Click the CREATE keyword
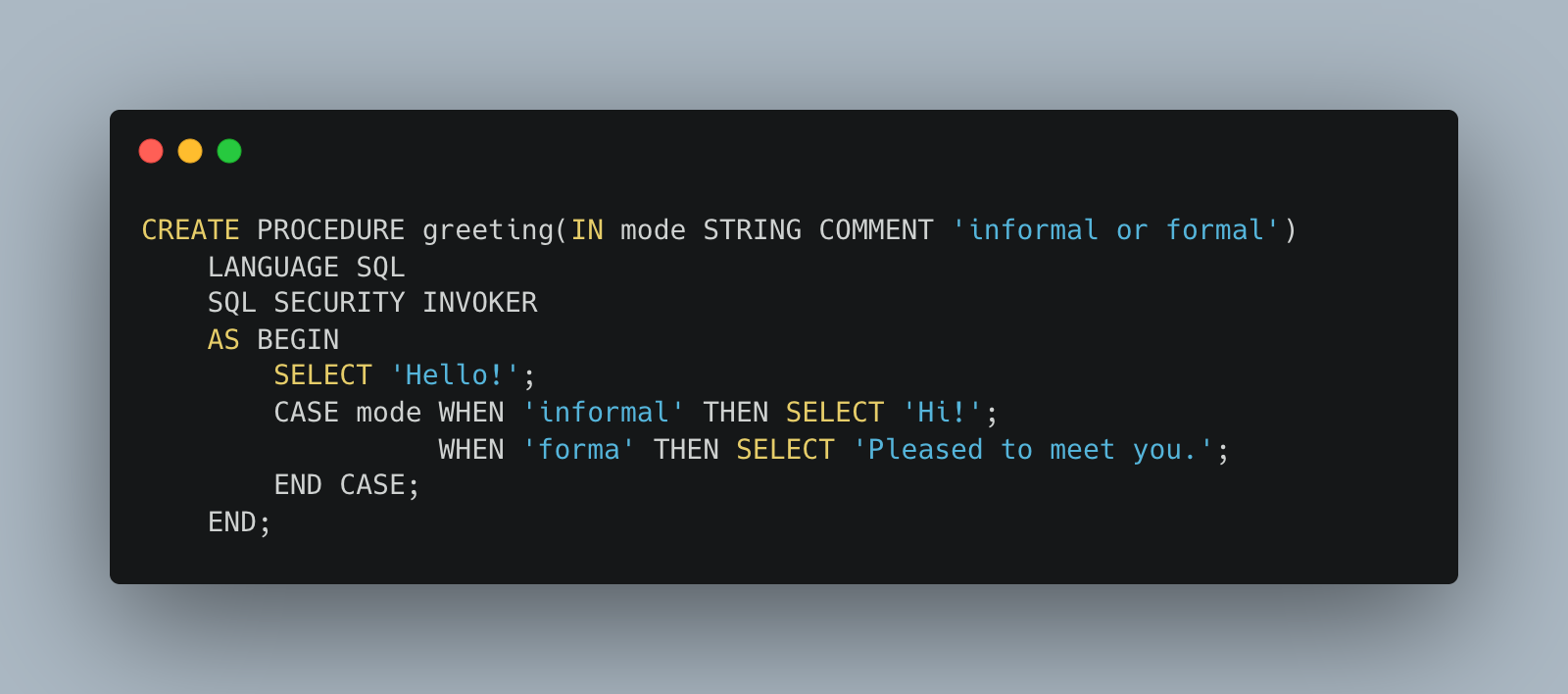Screen dimensions: 1568x694 tap(191, 230)
